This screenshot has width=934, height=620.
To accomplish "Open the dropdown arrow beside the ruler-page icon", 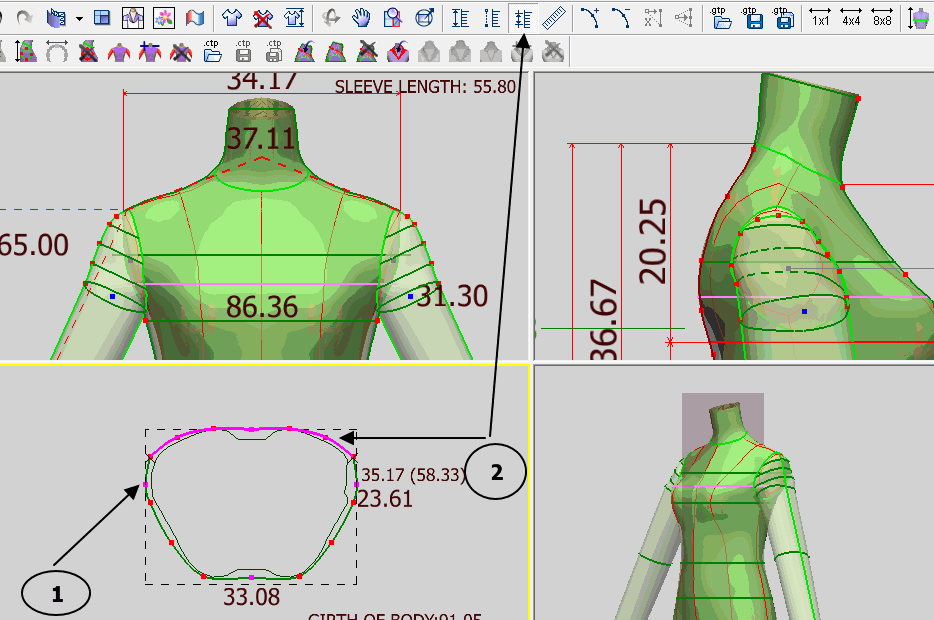I will click(78, 18).
